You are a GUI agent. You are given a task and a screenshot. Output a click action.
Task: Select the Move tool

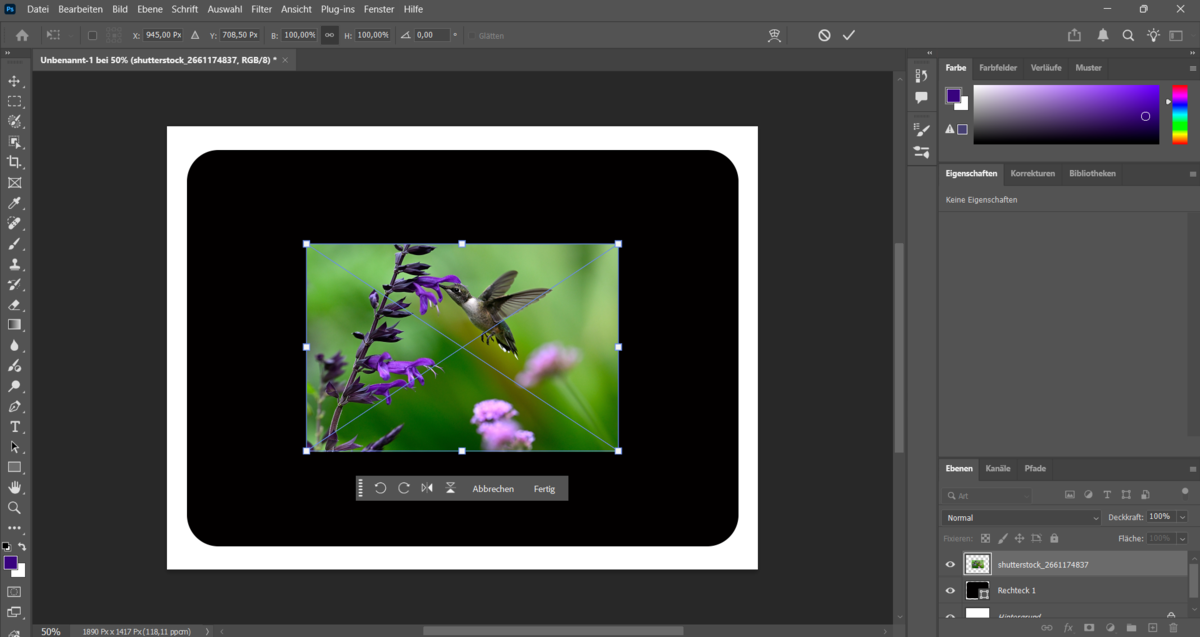15,83
